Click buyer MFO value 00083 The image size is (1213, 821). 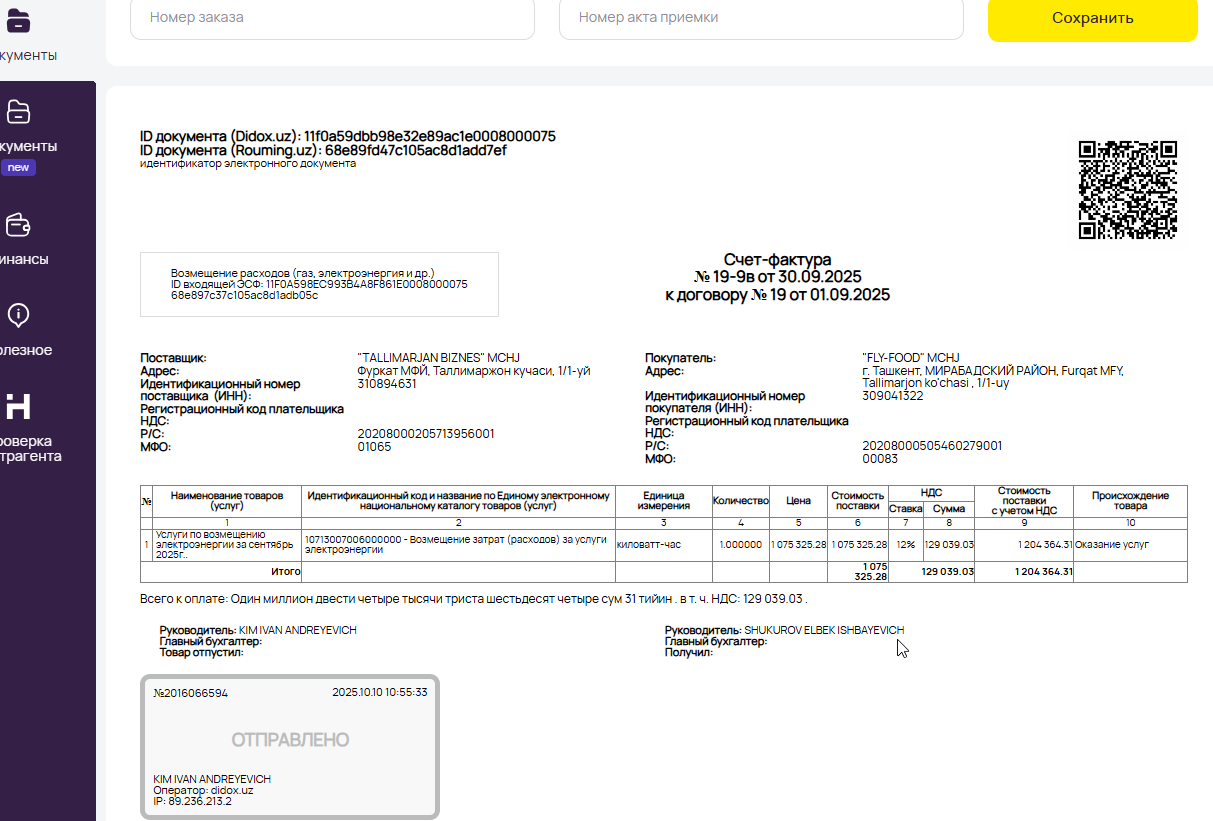[x=880, y=459]
